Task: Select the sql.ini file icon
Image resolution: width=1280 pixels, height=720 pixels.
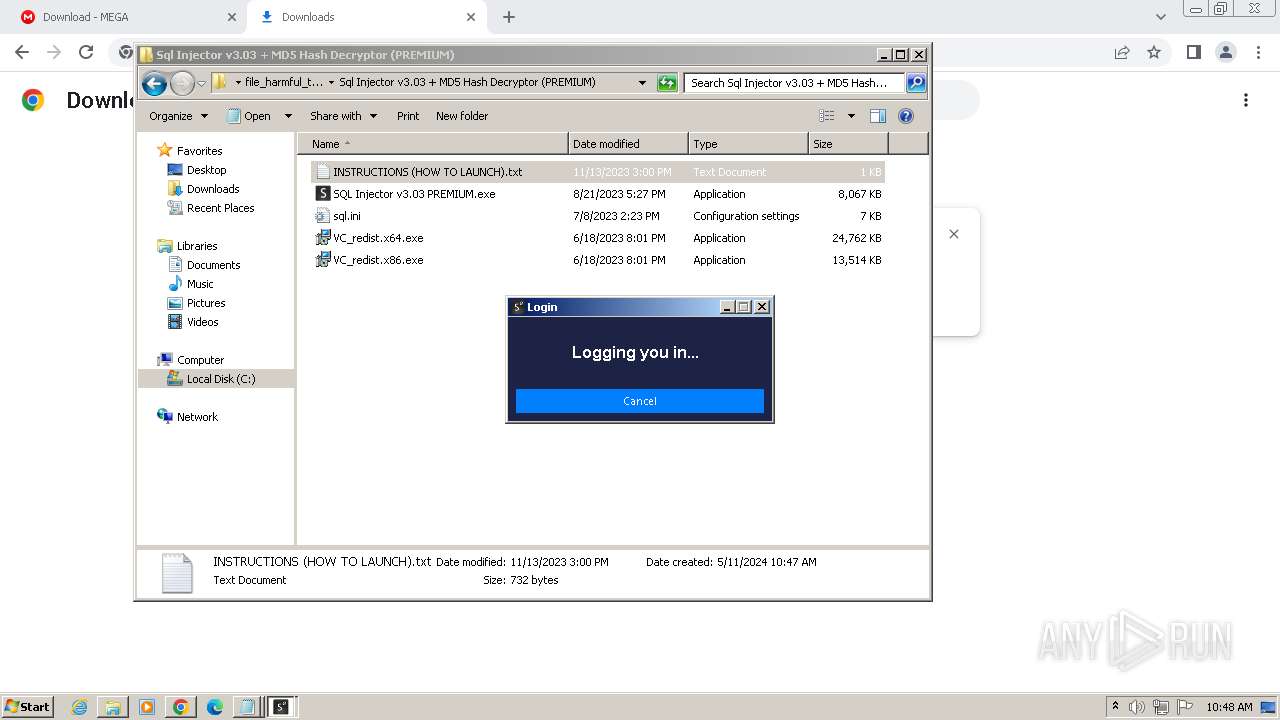Action: [x=323, y=216]
